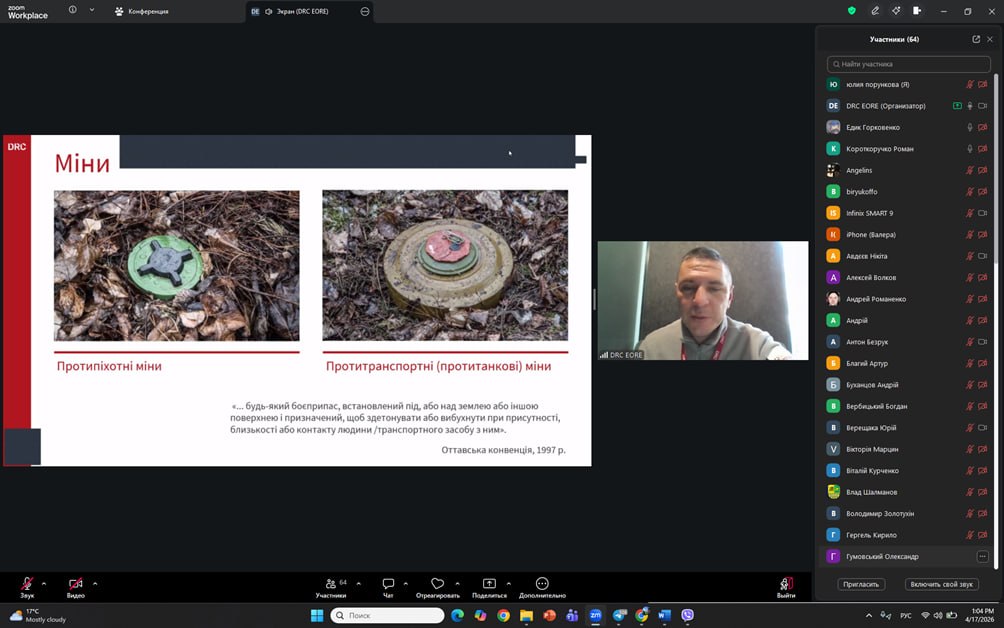Turn on camera via the Видео button
The height and width of the screenshot is (628, 1004).
click(76, 584)
